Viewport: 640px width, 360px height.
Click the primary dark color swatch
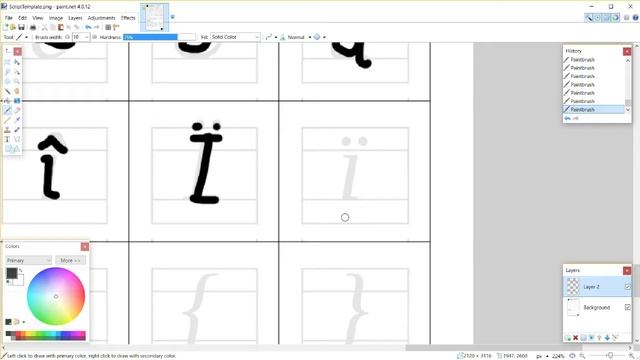tap(11, 273)
